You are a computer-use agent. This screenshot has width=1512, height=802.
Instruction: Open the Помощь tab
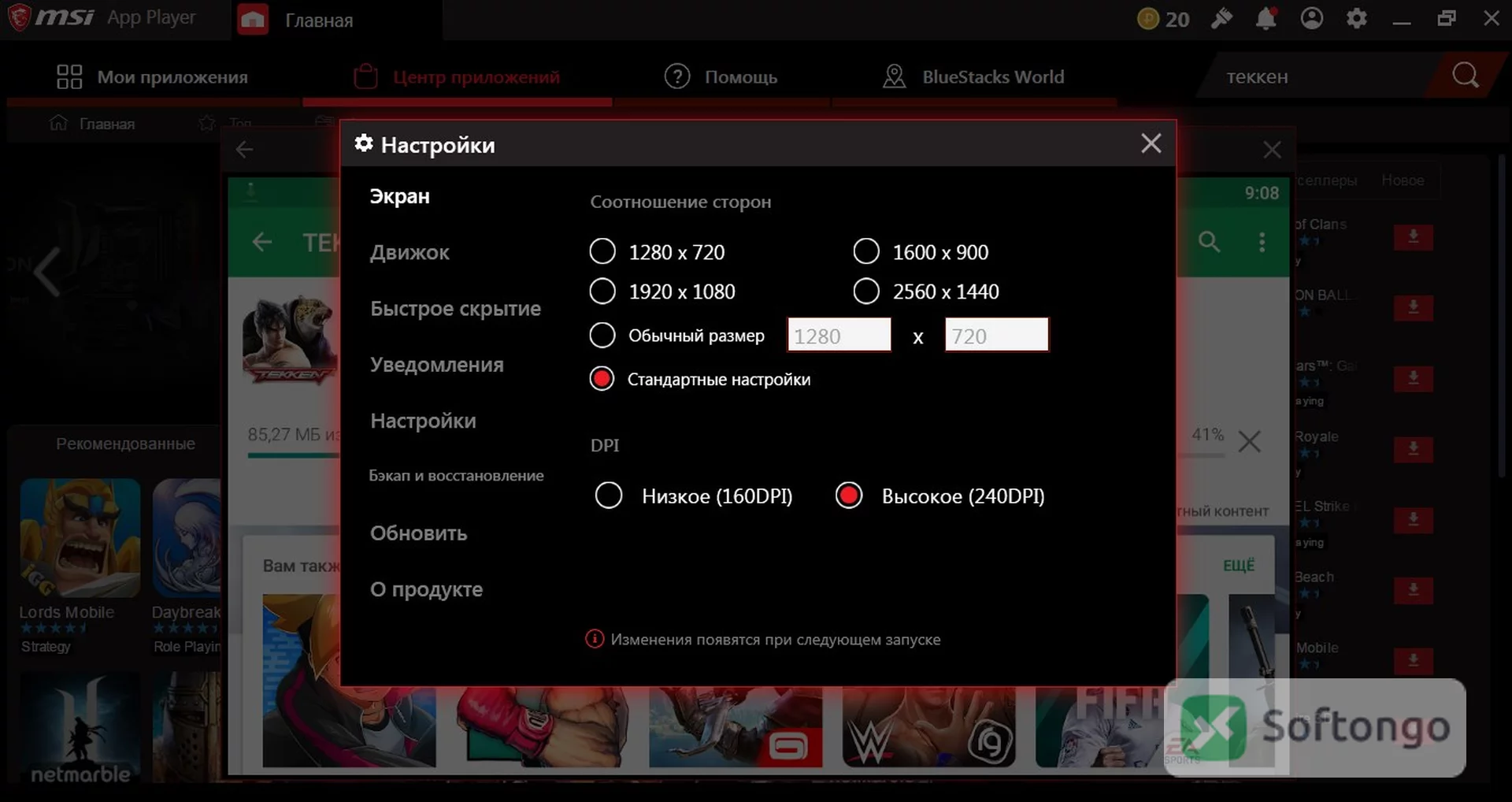(x=721, y=76)
